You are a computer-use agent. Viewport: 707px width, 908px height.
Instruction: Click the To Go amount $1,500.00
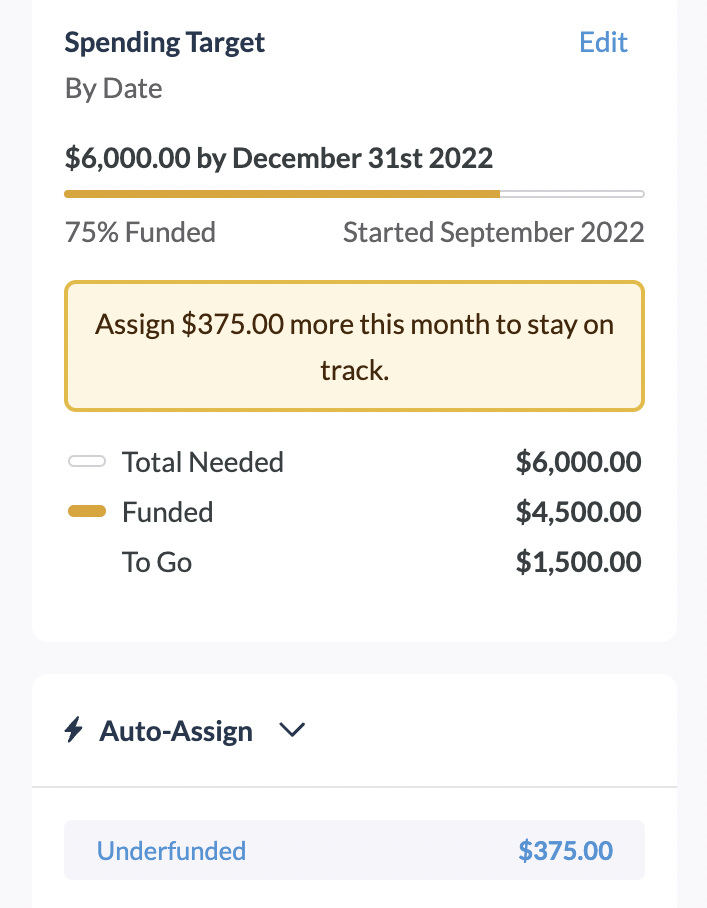tap(578, 562)
